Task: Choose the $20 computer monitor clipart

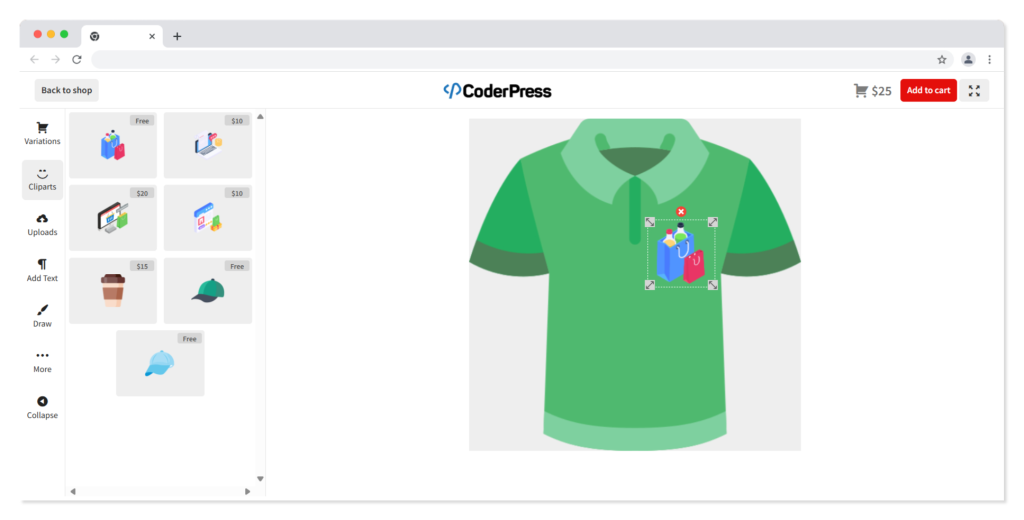Action: [113, 217]
